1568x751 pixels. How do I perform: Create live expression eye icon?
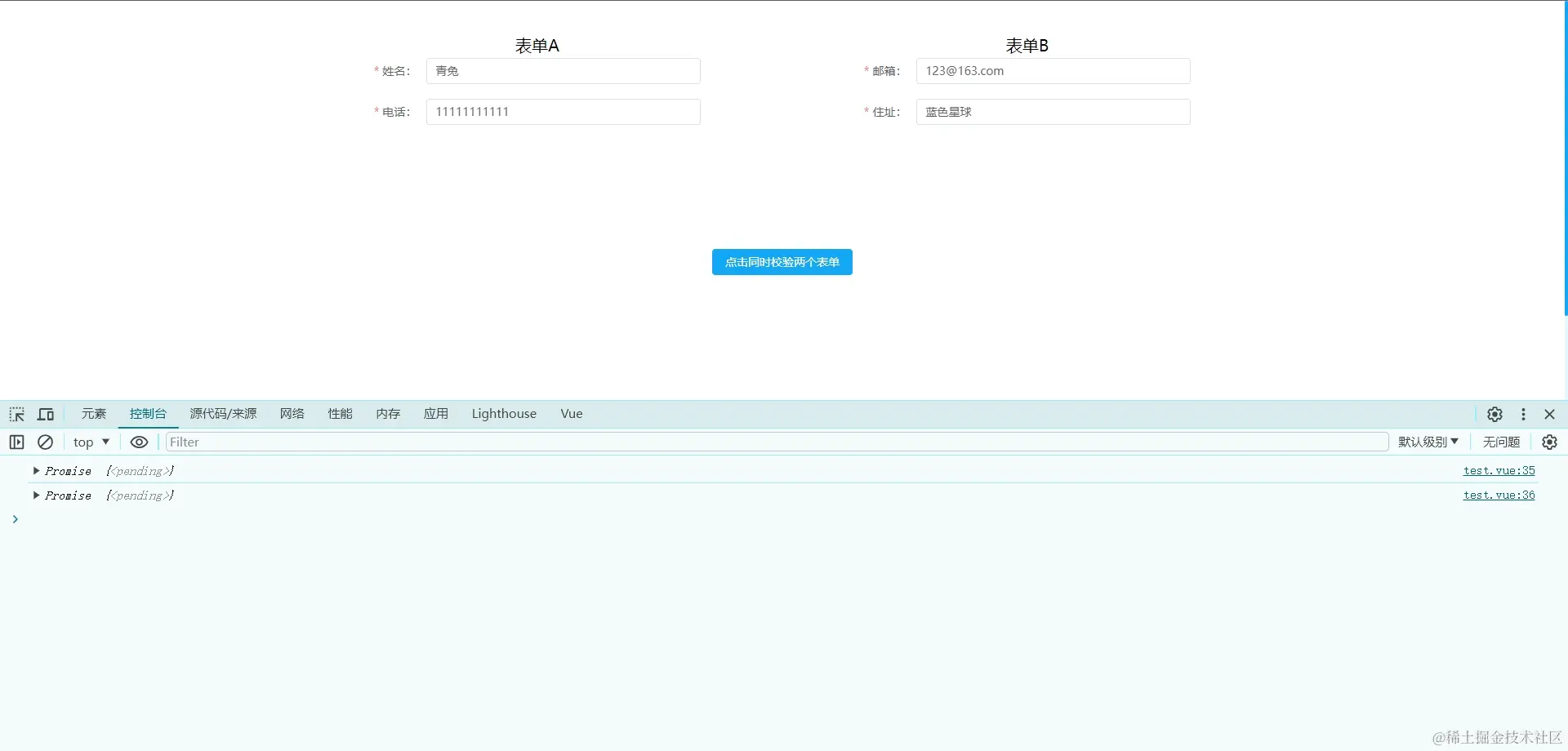pyautogui.click(x=140, y=442)
